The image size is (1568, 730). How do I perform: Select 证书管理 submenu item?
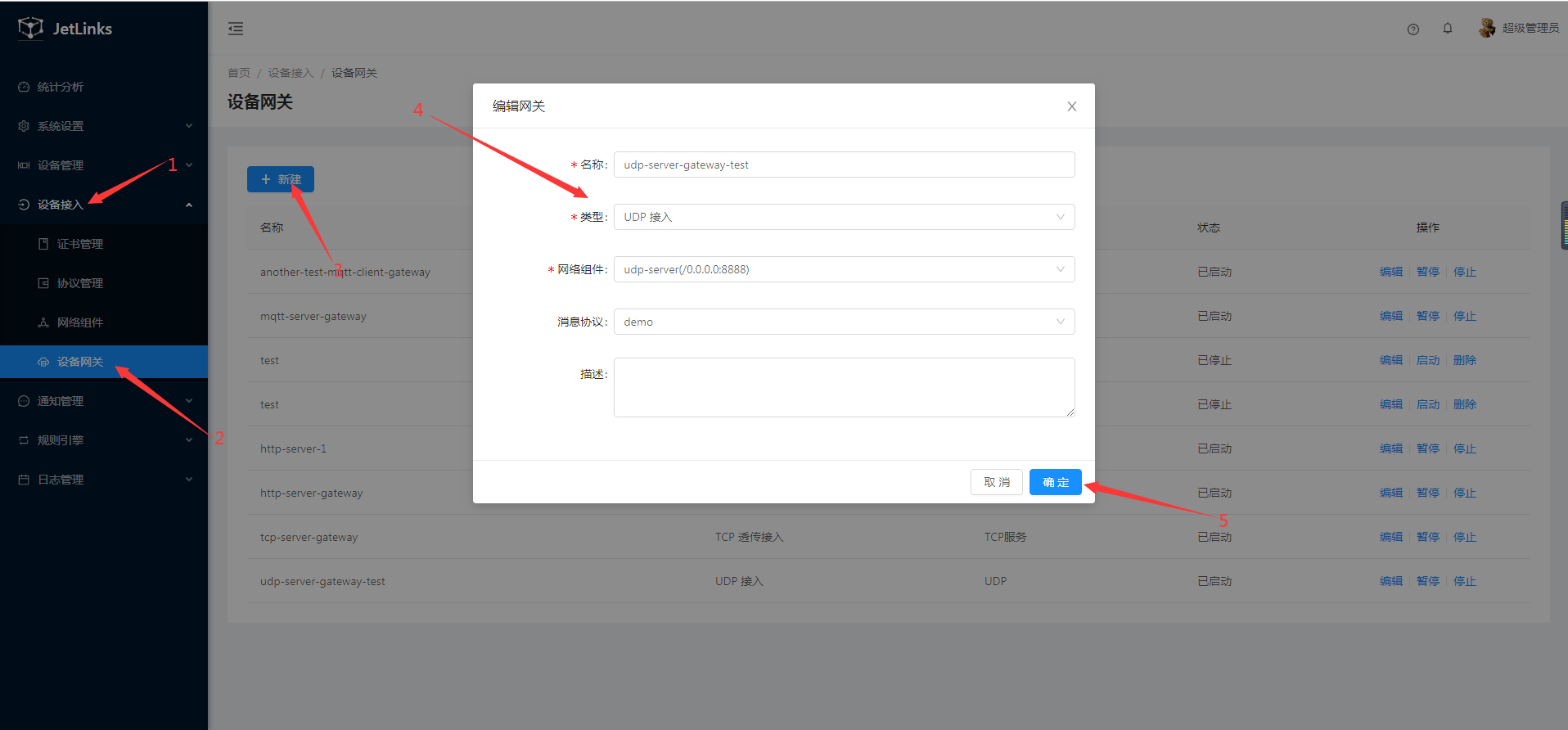coord(104,244)
